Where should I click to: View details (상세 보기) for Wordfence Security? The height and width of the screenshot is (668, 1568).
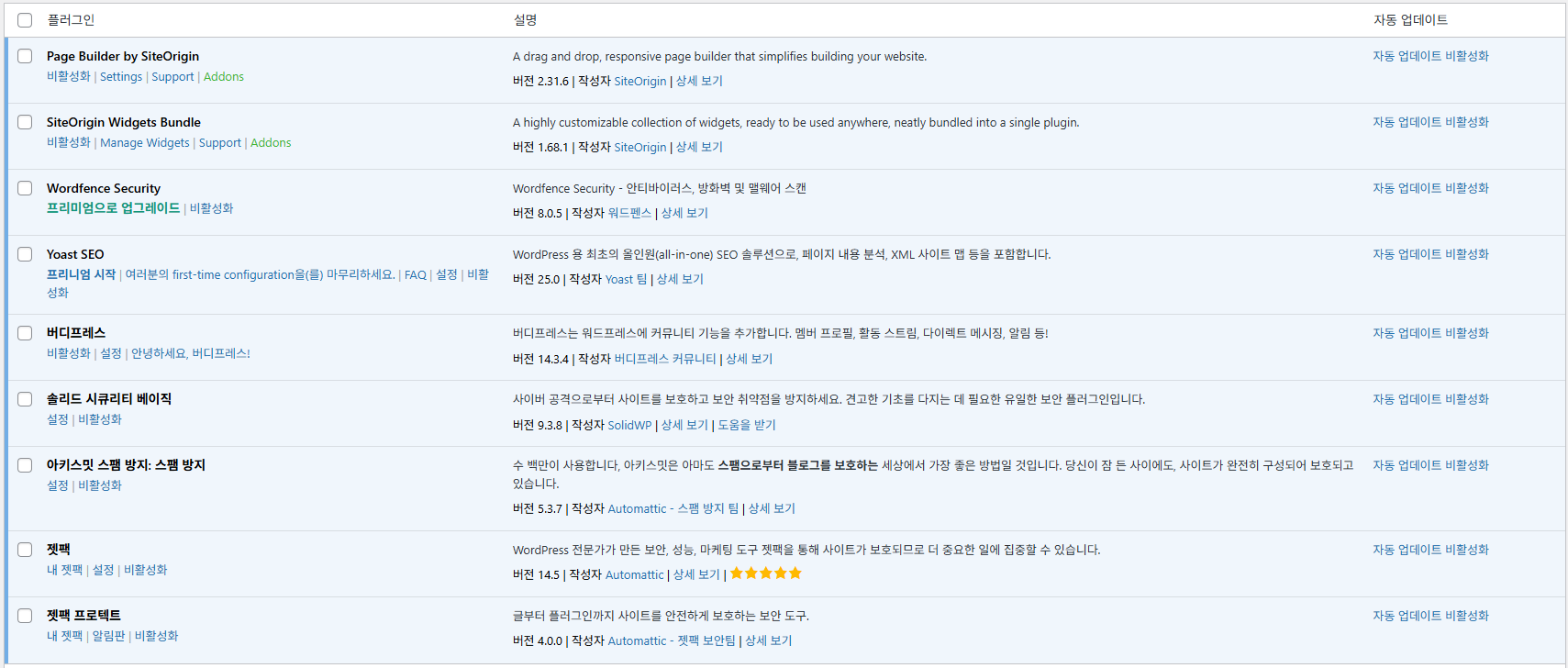pyautogui.click(x=684, y=213)
